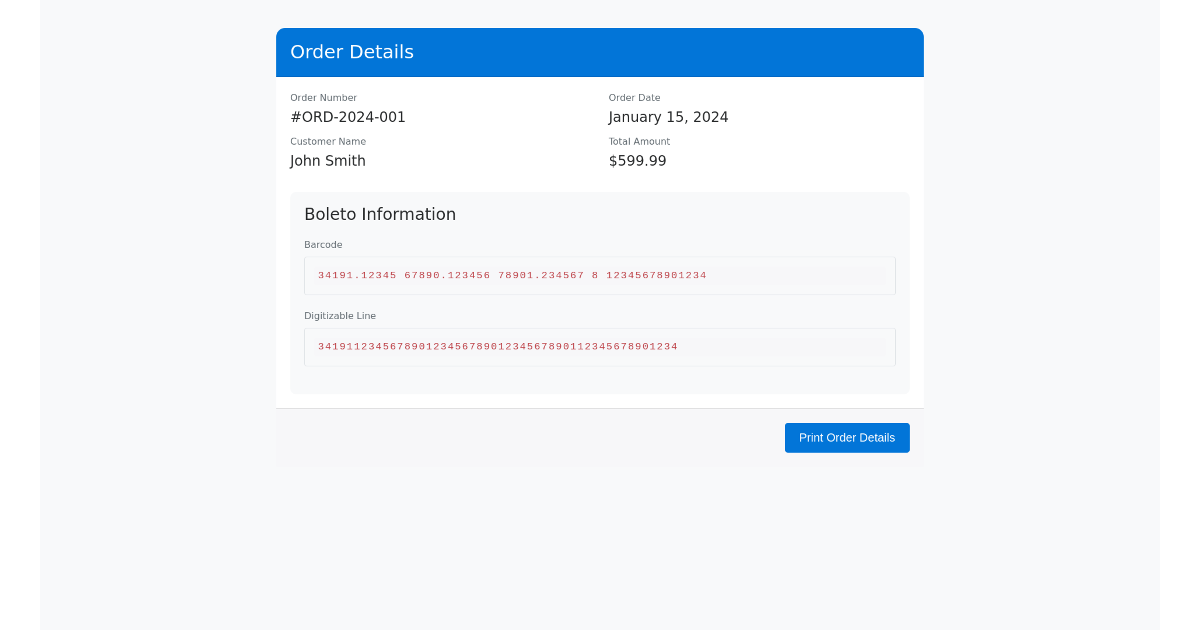Viewport: 1200px width, 630px height.
Task: Click the Total Amount label
Action: [x=639, y=141]
